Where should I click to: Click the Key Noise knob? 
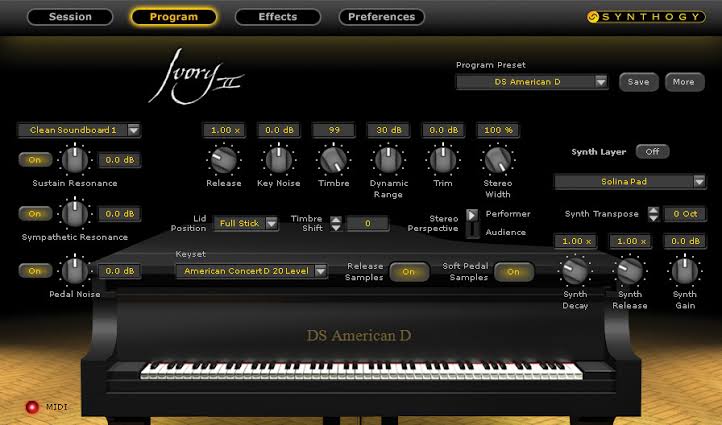279,160
